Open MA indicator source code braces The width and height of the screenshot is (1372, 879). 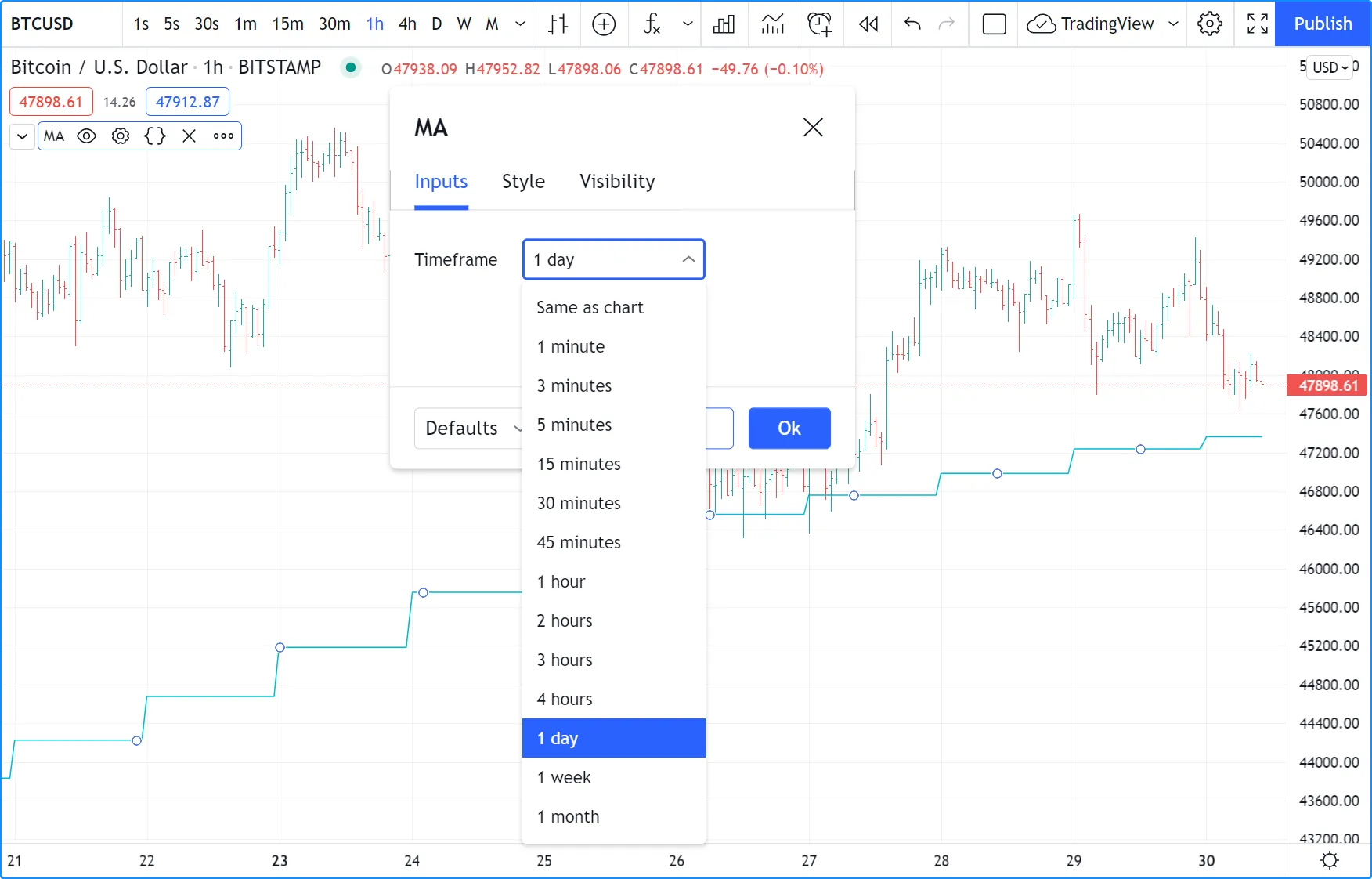click(x=155, y=136)
